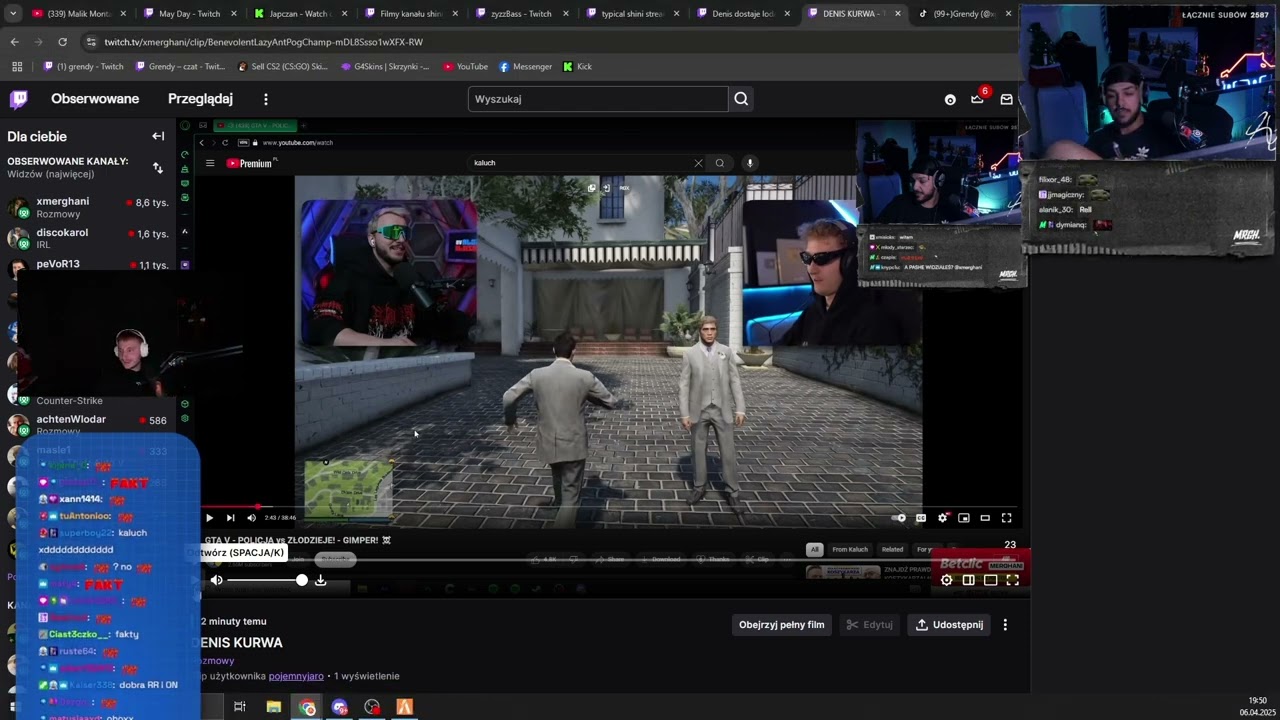Screen dimensions: 1280x720
Task: Open peVoR13 channel in sidebar
Action: pos(90,264)
